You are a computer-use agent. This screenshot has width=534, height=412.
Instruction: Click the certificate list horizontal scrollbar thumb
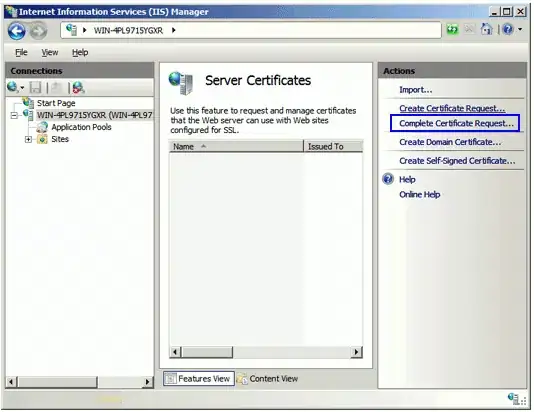pos(207,352)
